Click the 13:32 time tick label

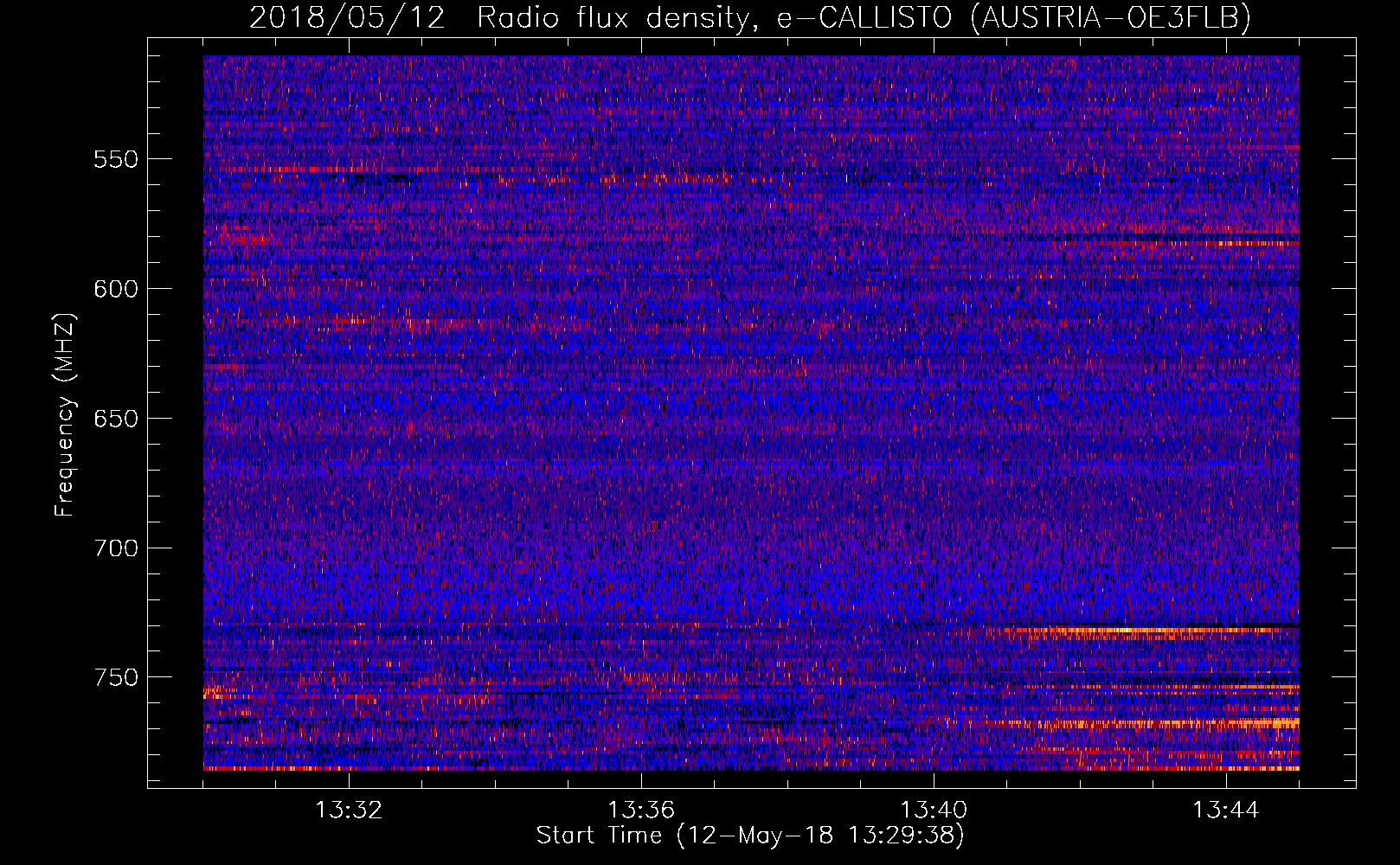pyautogui.click(x=349, y=811)
